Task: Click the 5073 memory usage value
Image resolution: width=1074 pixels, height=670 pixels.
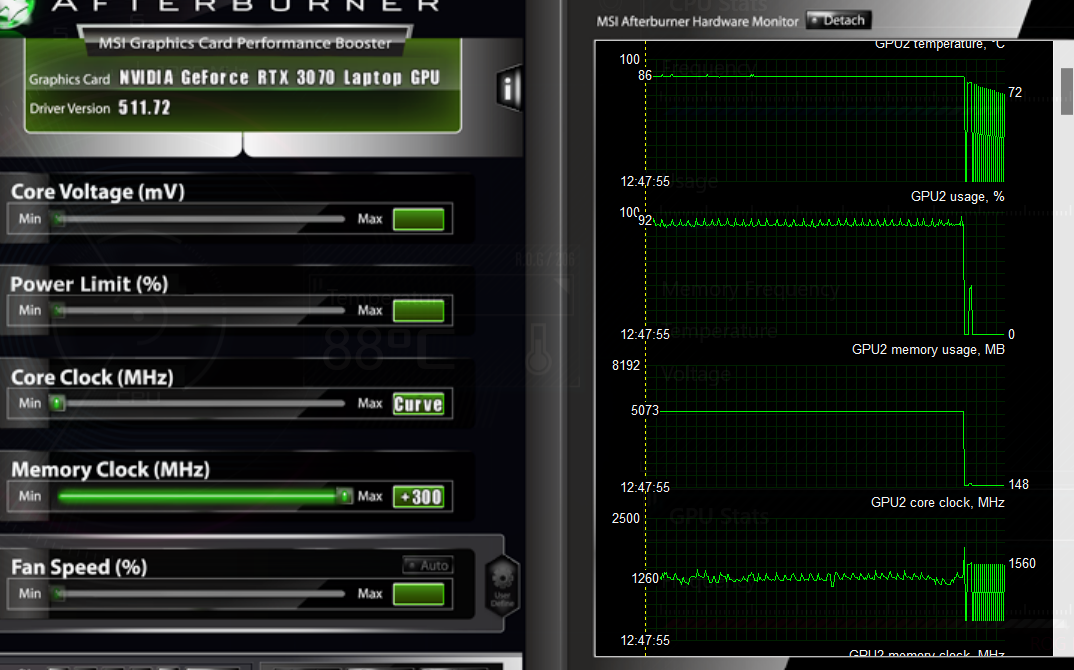Action: click(x=645, y=410)
